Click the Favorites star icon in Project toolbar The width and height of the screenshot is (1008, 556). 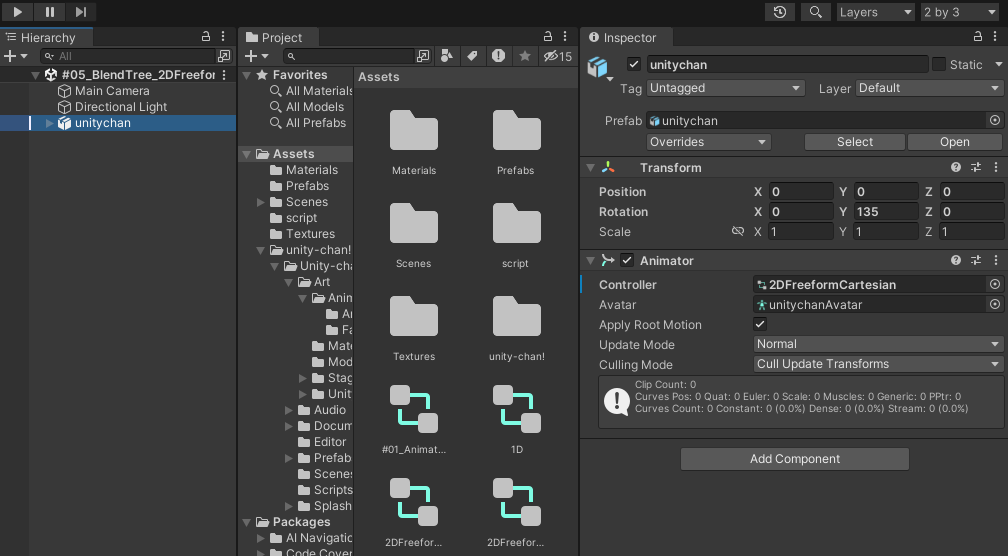(x=525, y=56)
